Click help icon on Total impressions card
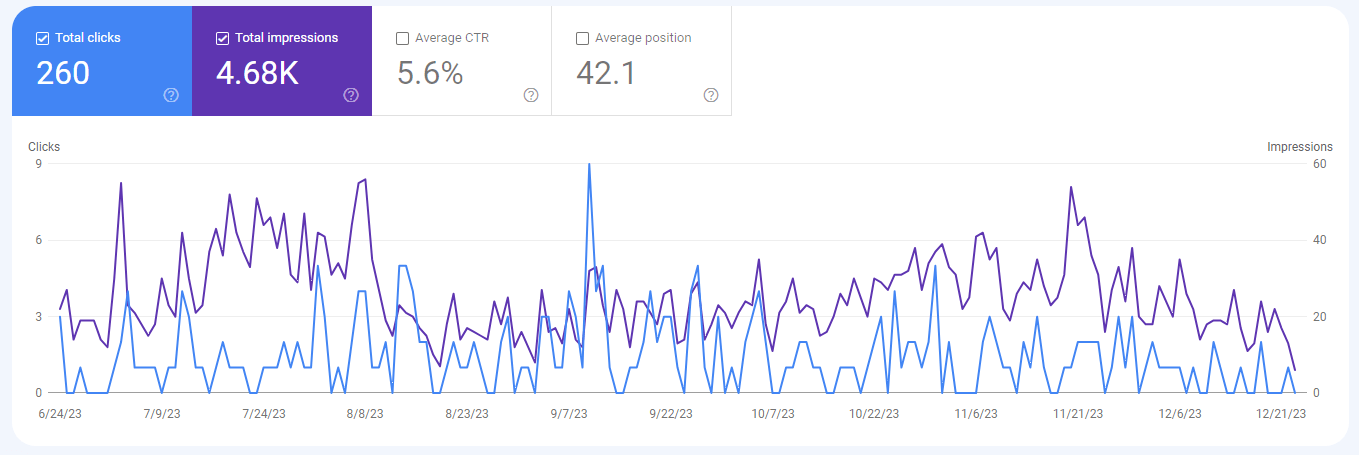1359x455 pixels. [x=351, y=95]
